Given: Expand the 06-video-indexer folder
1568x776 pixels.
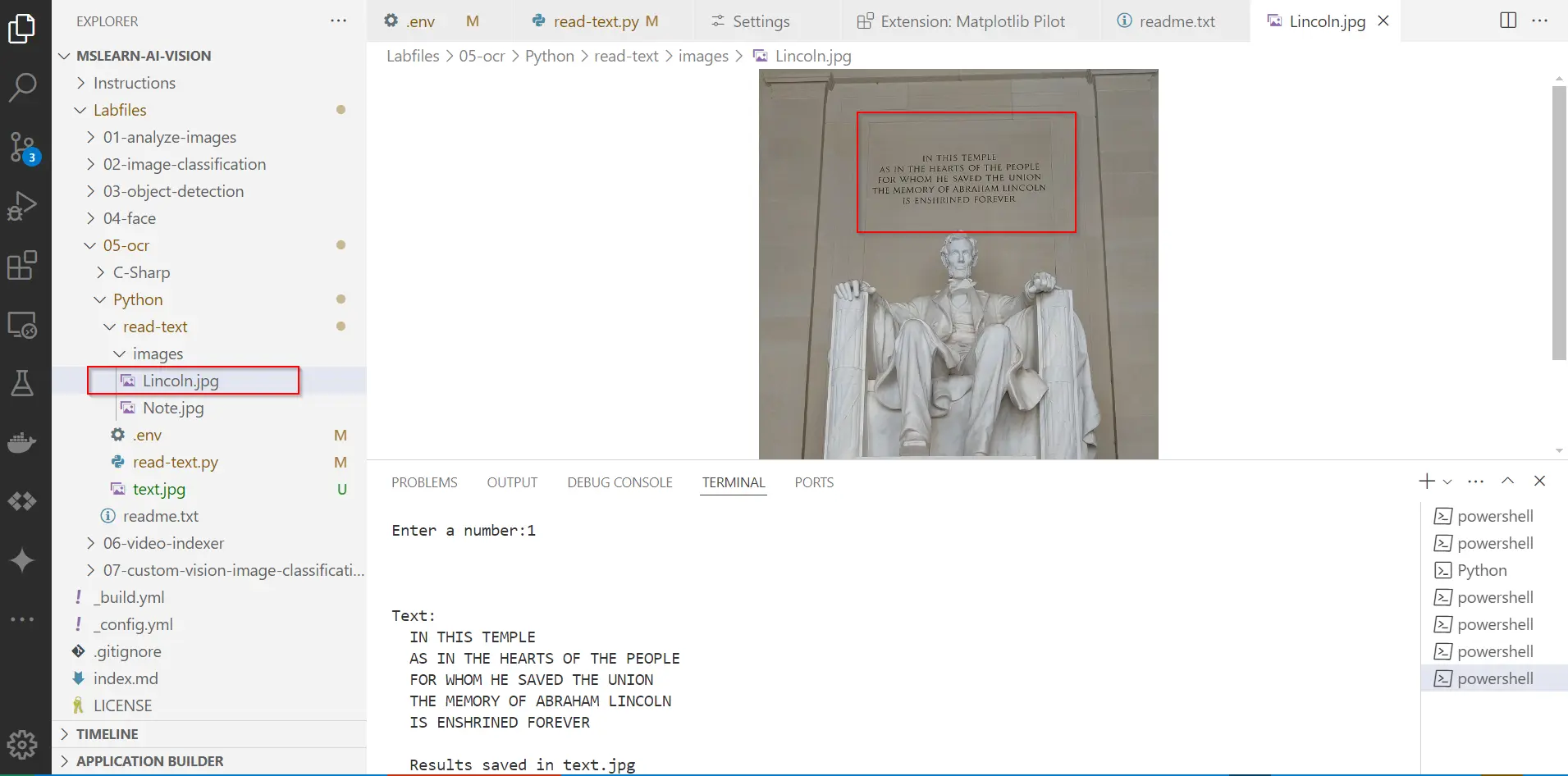Looking at the screenshot, I should pyautogui.click(x=163, y=543).
